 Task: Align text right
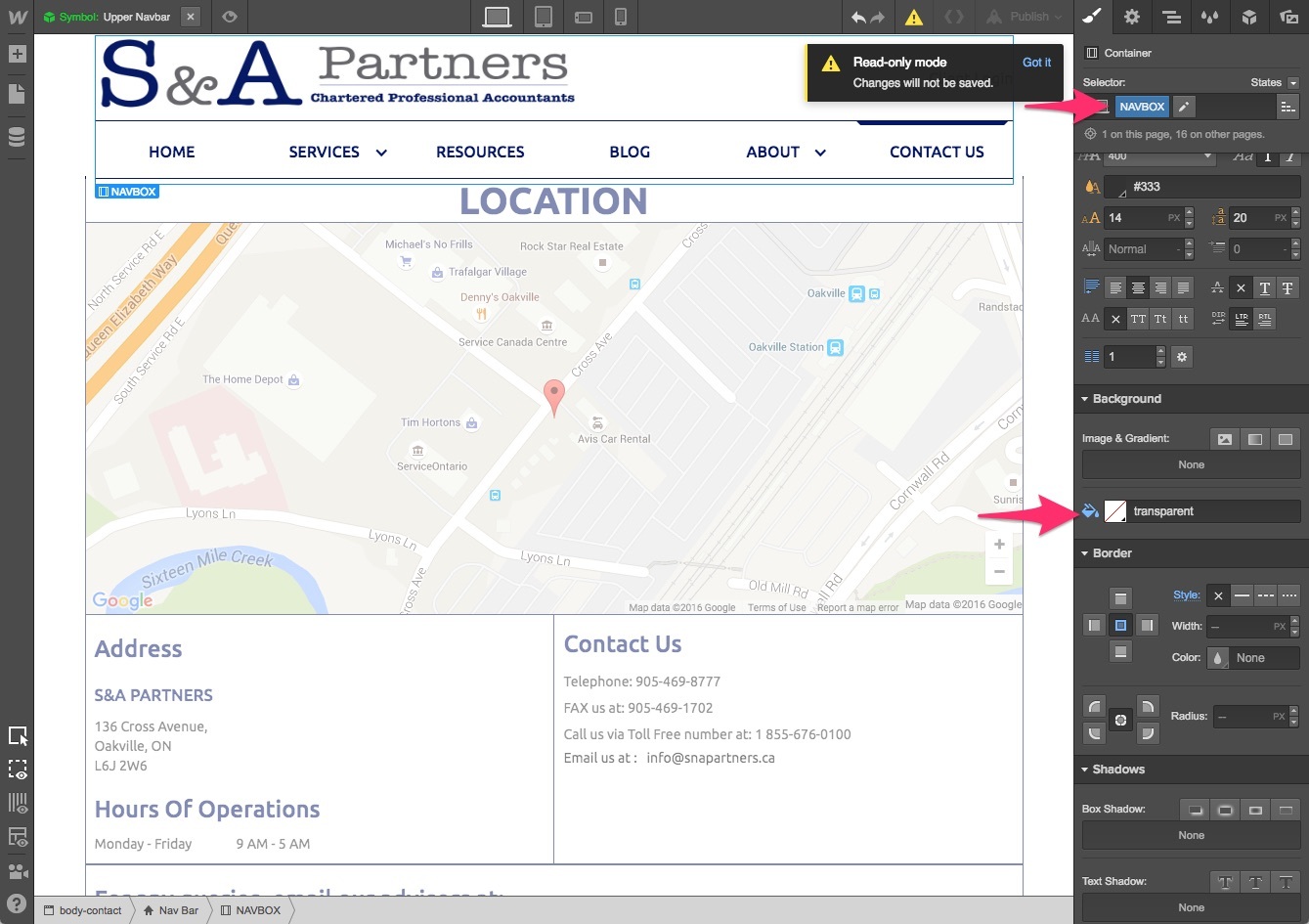click(x=1160, y=288)
